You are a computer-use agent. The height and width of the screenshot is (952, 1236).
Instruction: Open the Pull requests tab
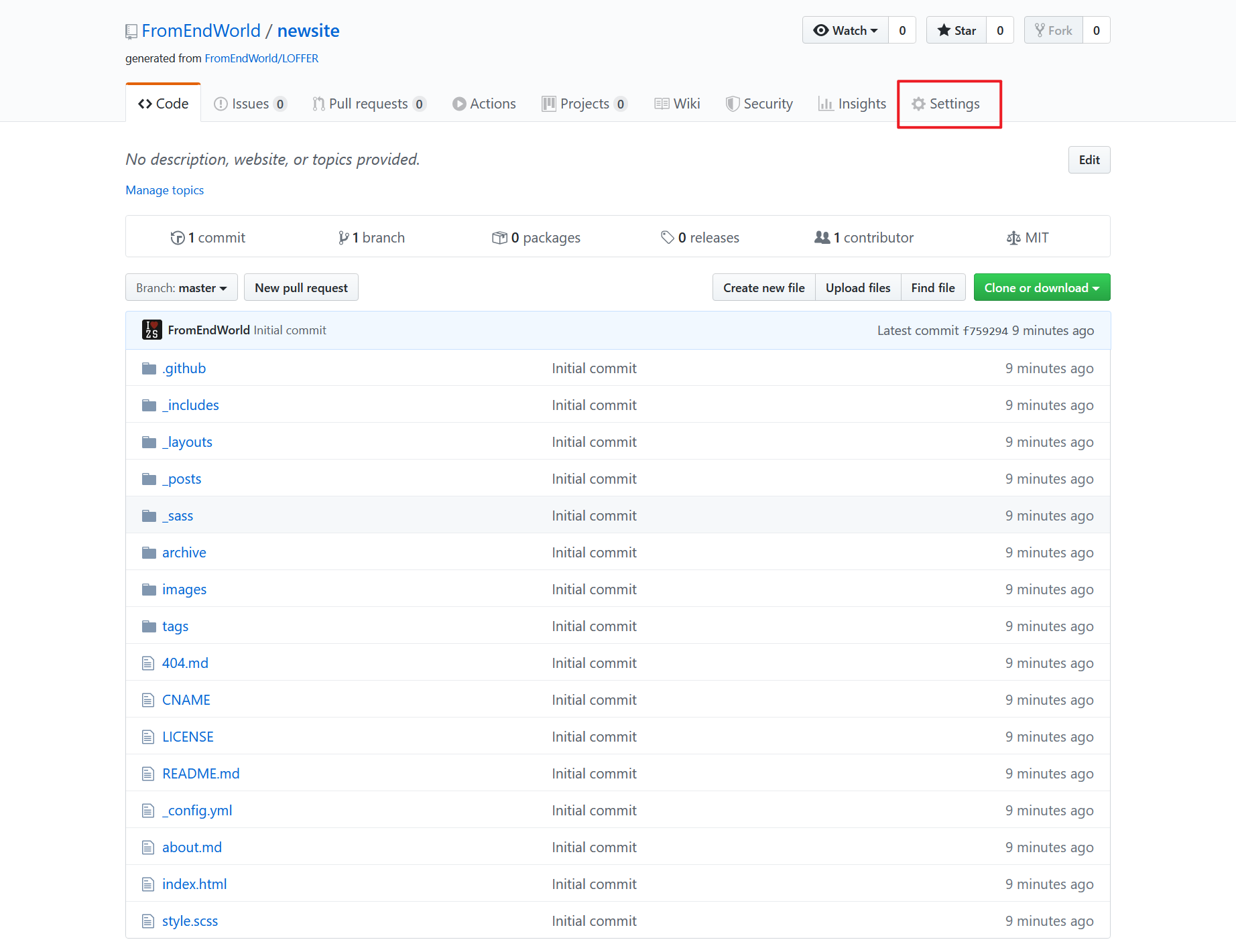[369, 104]
